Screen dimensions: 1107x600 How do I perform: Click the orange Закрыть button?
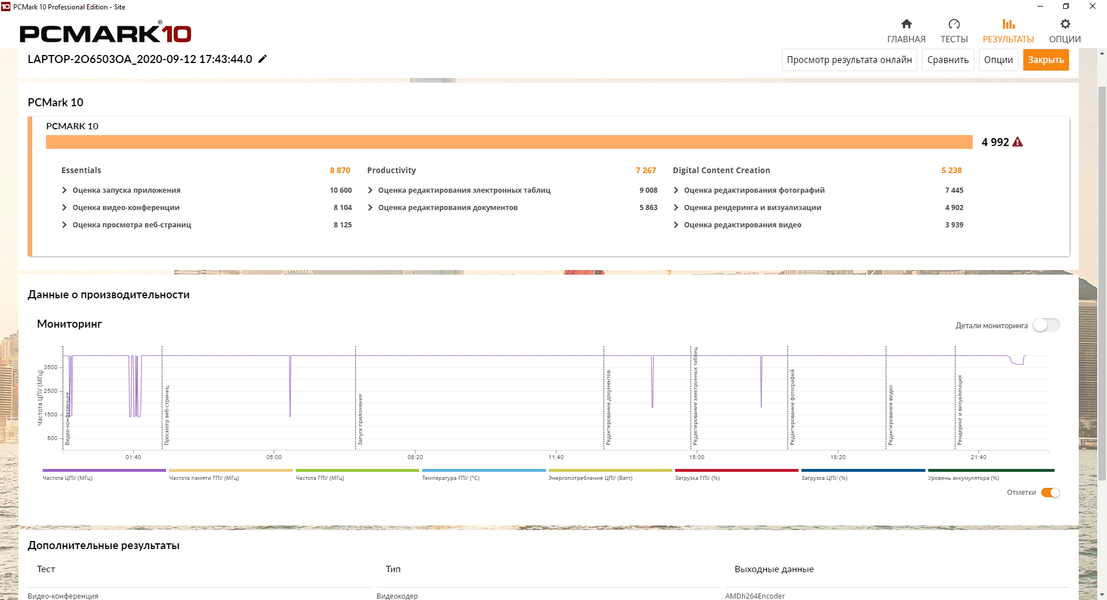click(x=1046, y=60)
